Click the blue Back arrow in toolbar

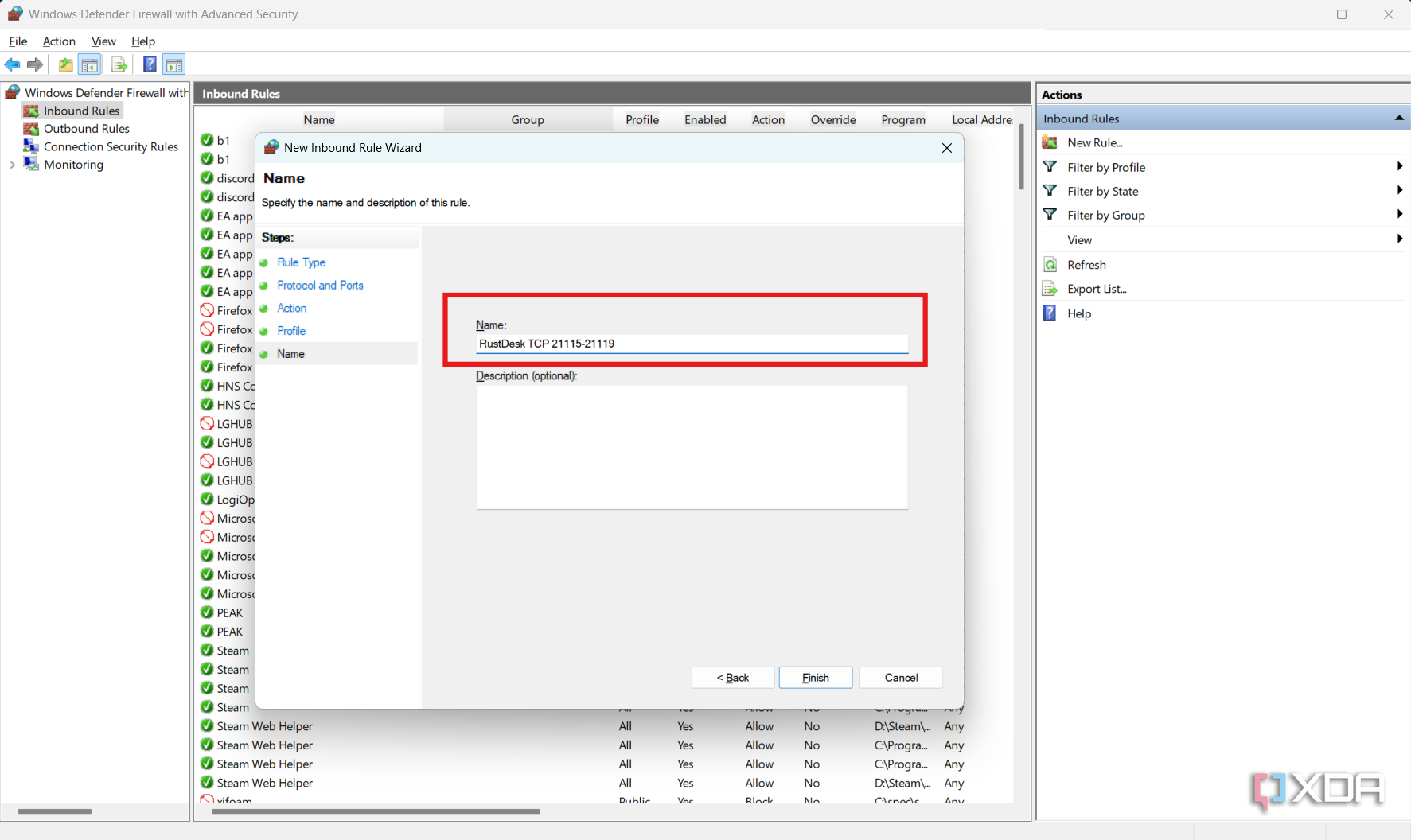13,65
